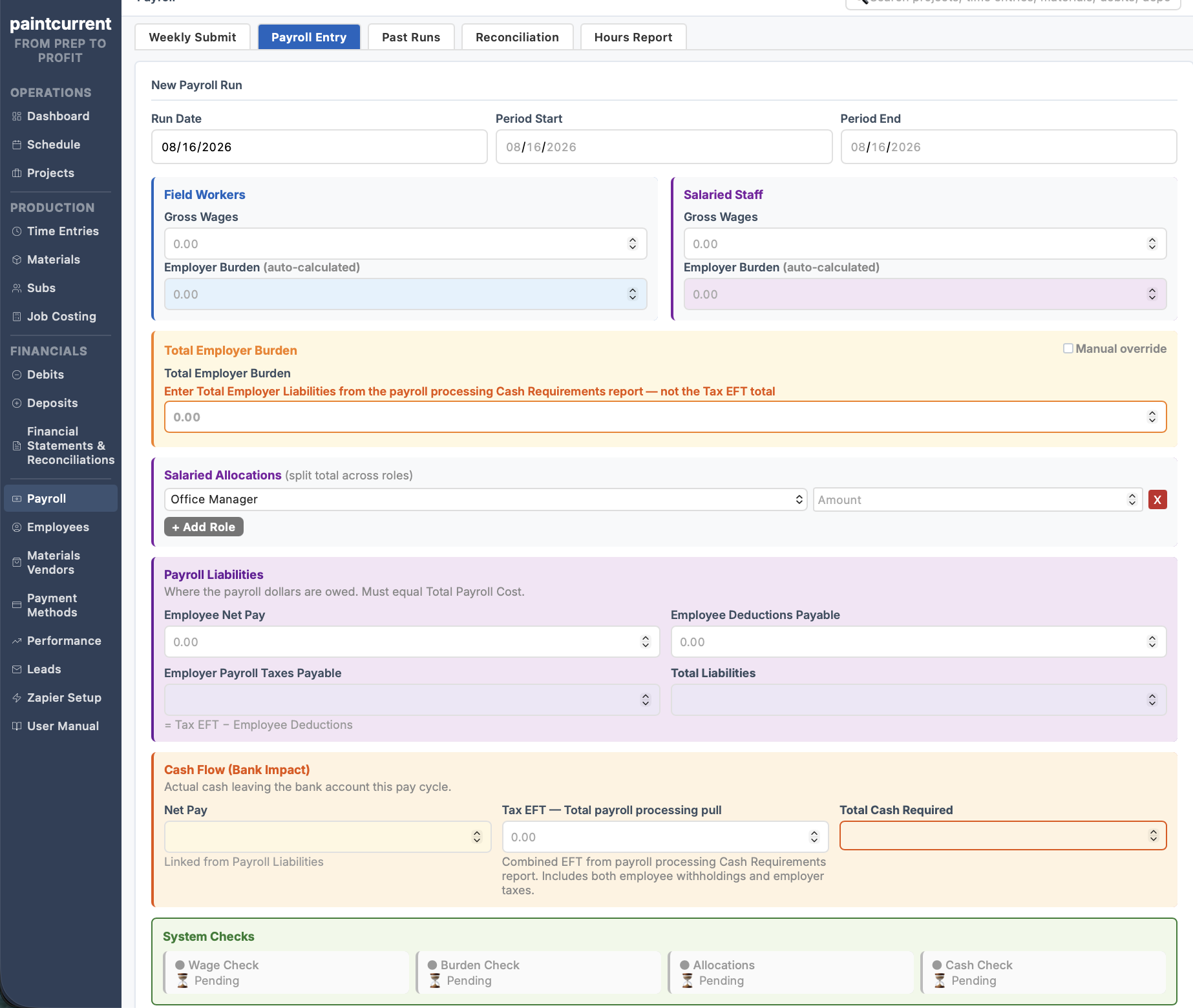Screen dimensions: 1193x1008
Task: Click the Payroll sidebar icon
Action: point(17,499)
